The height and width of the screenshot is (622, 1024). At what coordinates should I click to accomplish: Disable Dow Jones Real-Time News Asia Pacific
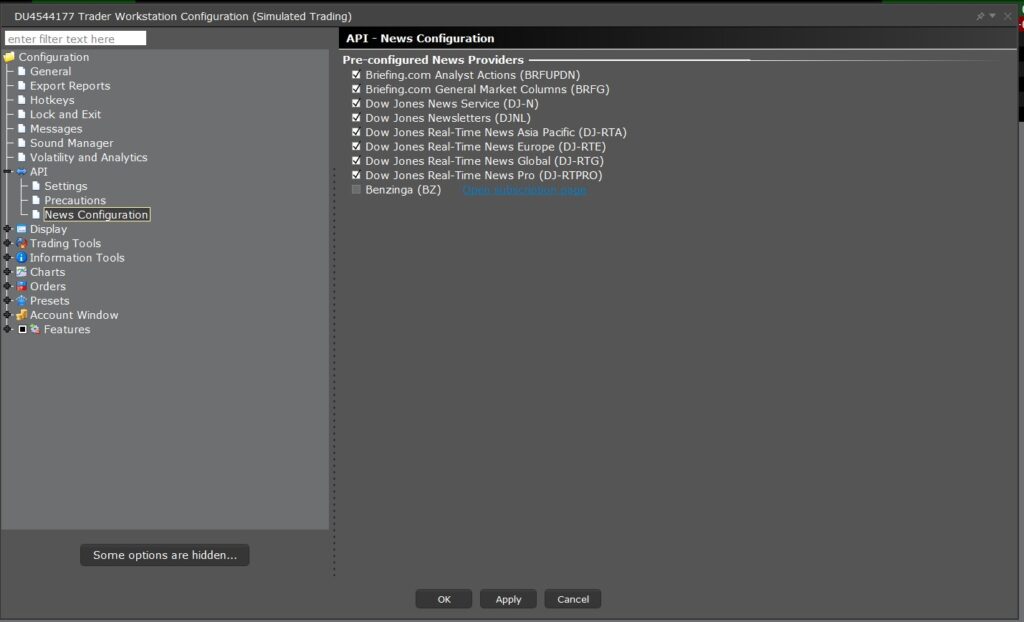[x=356, y=133]
